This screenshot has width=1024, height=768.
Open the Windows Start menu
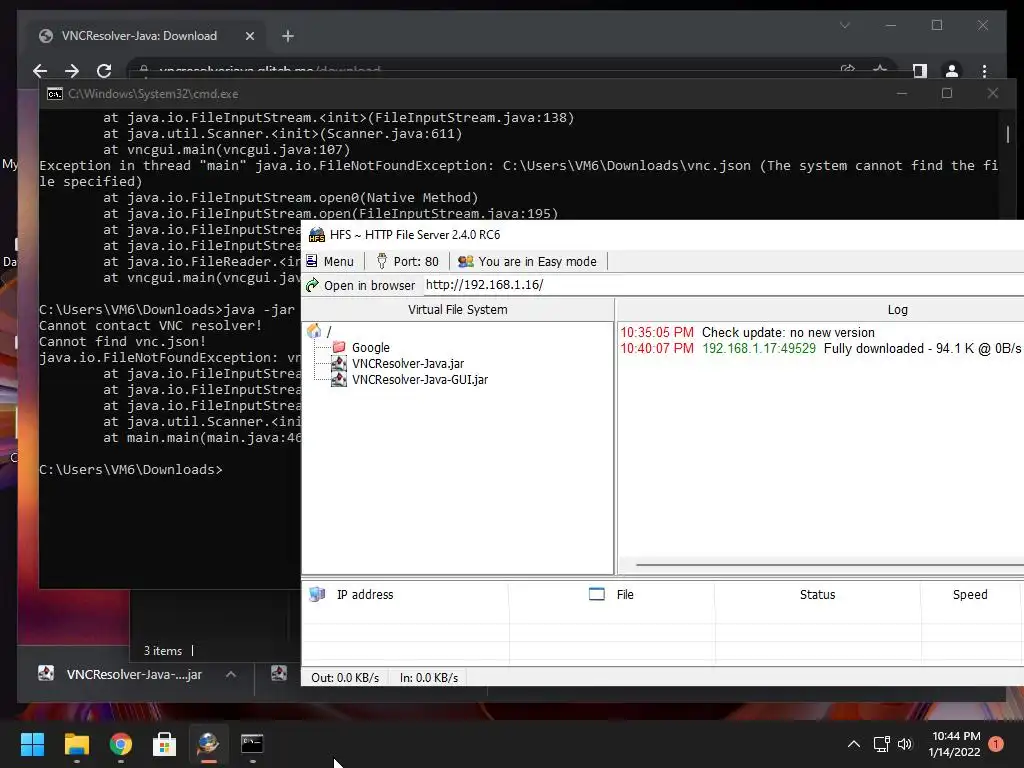coord(32,744)
